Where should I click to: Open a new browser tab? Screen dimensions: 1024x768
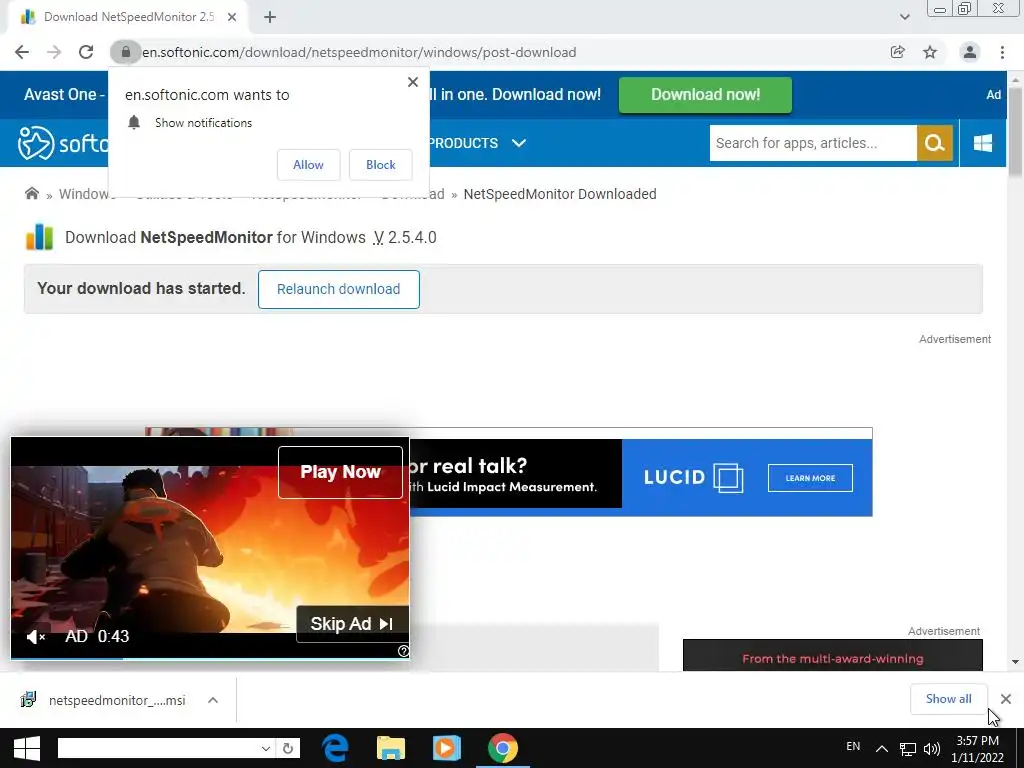tap(270, 17)
